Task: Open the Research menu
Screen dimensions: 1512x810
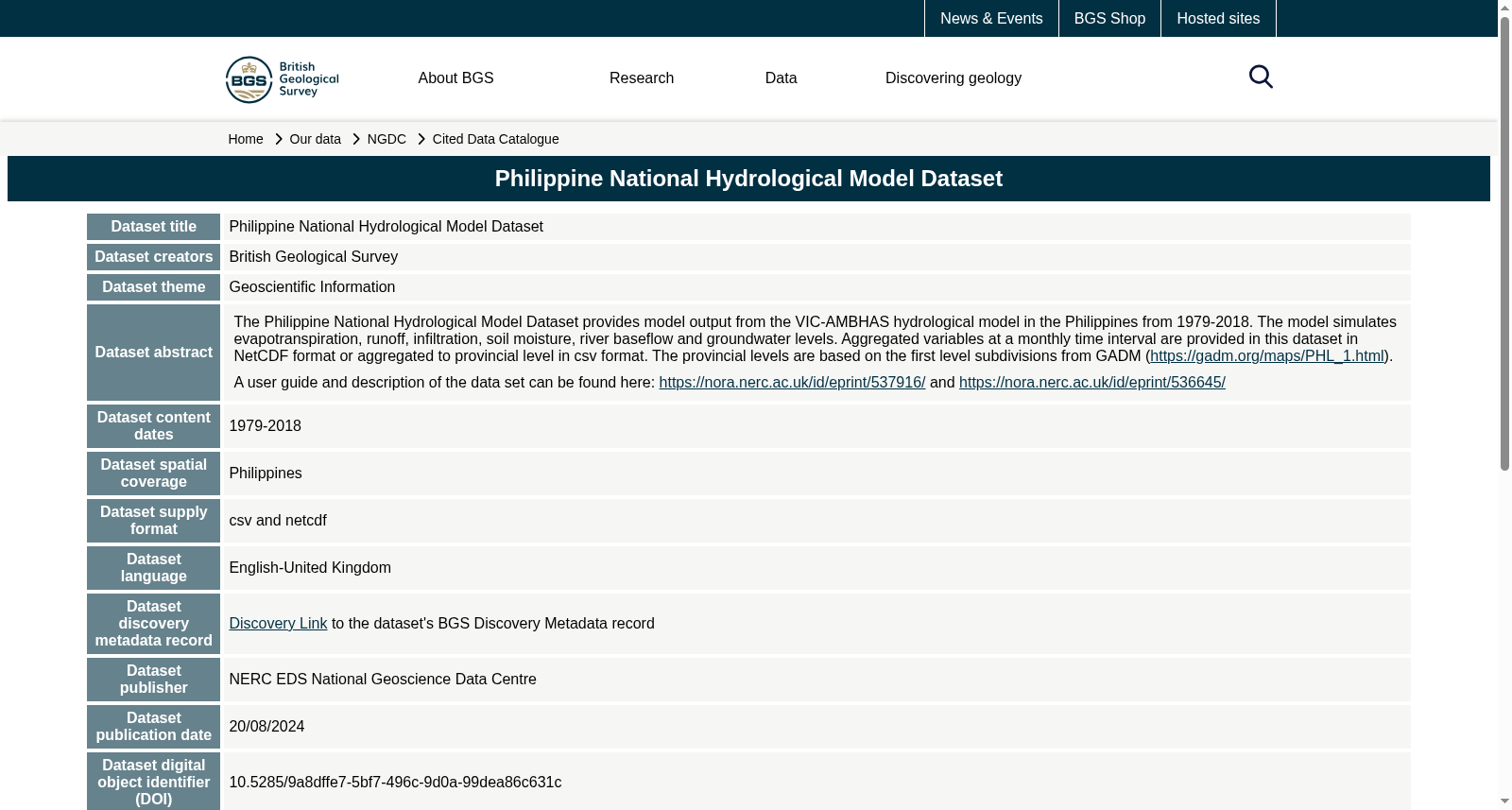Action: coord(642,78)
